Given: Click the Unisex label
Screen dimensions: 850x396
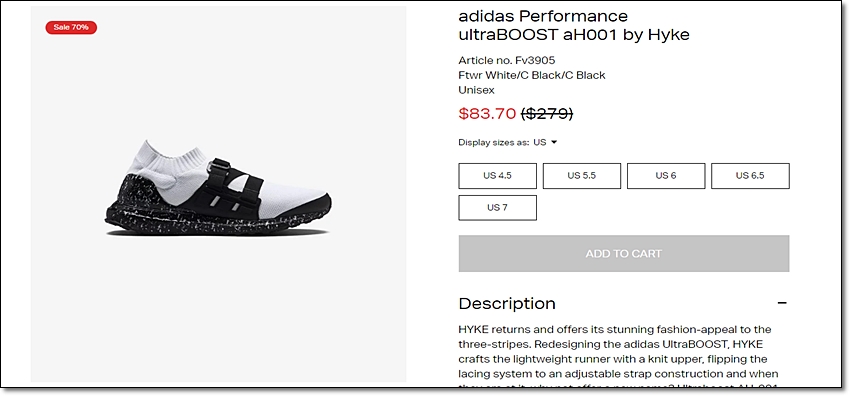Looking at the screenshot, I should pyautogui.click(x=476, y=90).
